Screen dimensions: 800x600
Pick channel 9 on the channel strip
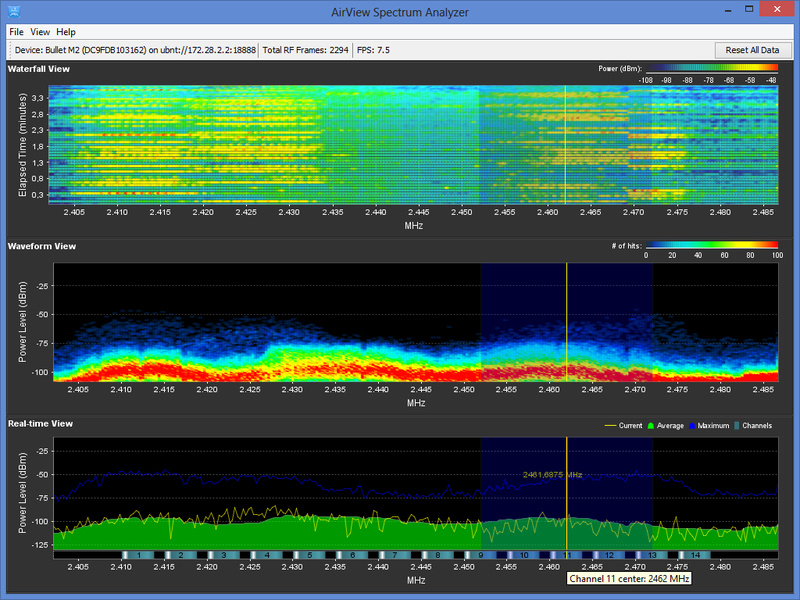(x=481, y=554)
